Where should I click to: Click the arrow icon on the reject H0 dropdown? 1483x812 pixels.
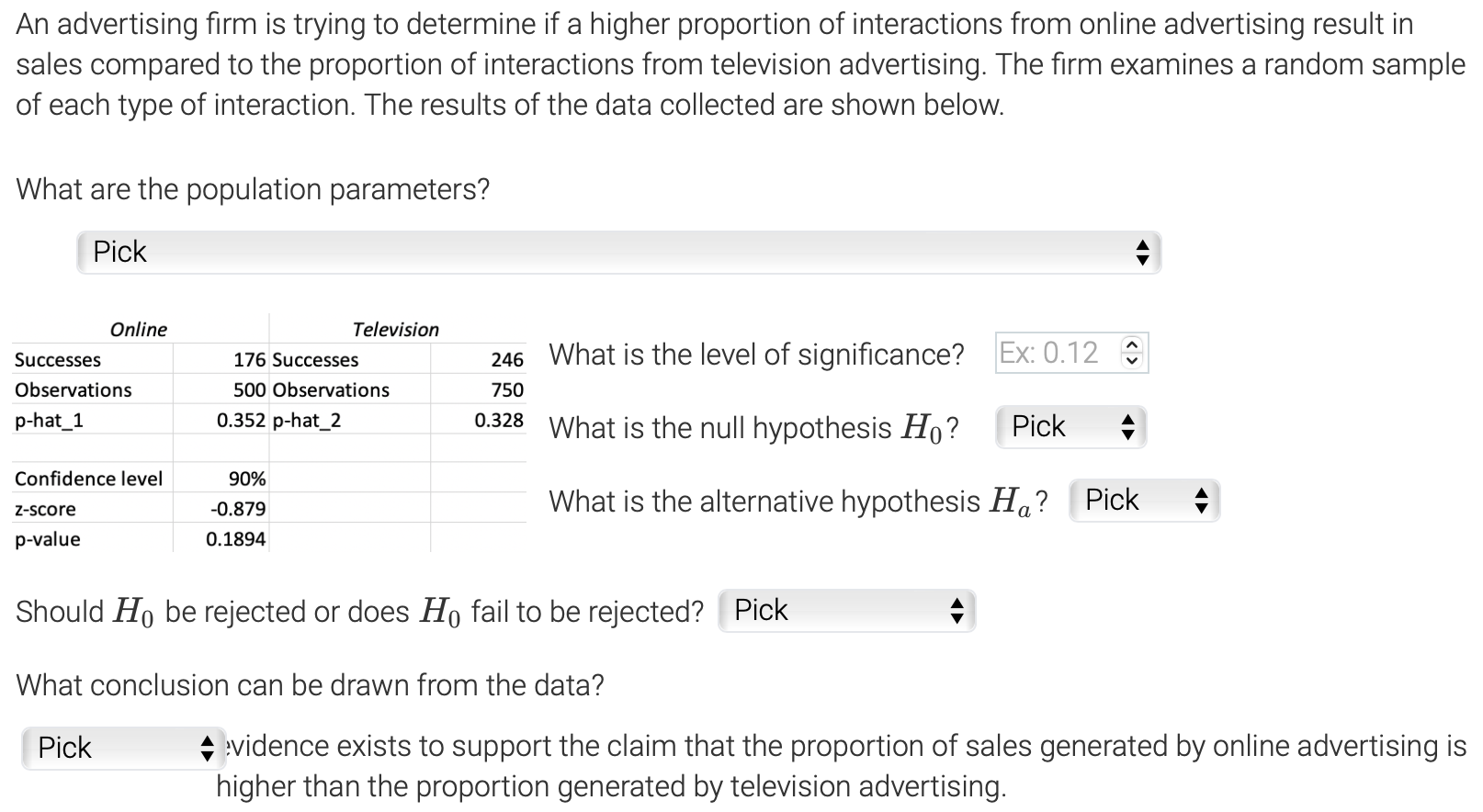pyautogui.click(x=958, y=609)
